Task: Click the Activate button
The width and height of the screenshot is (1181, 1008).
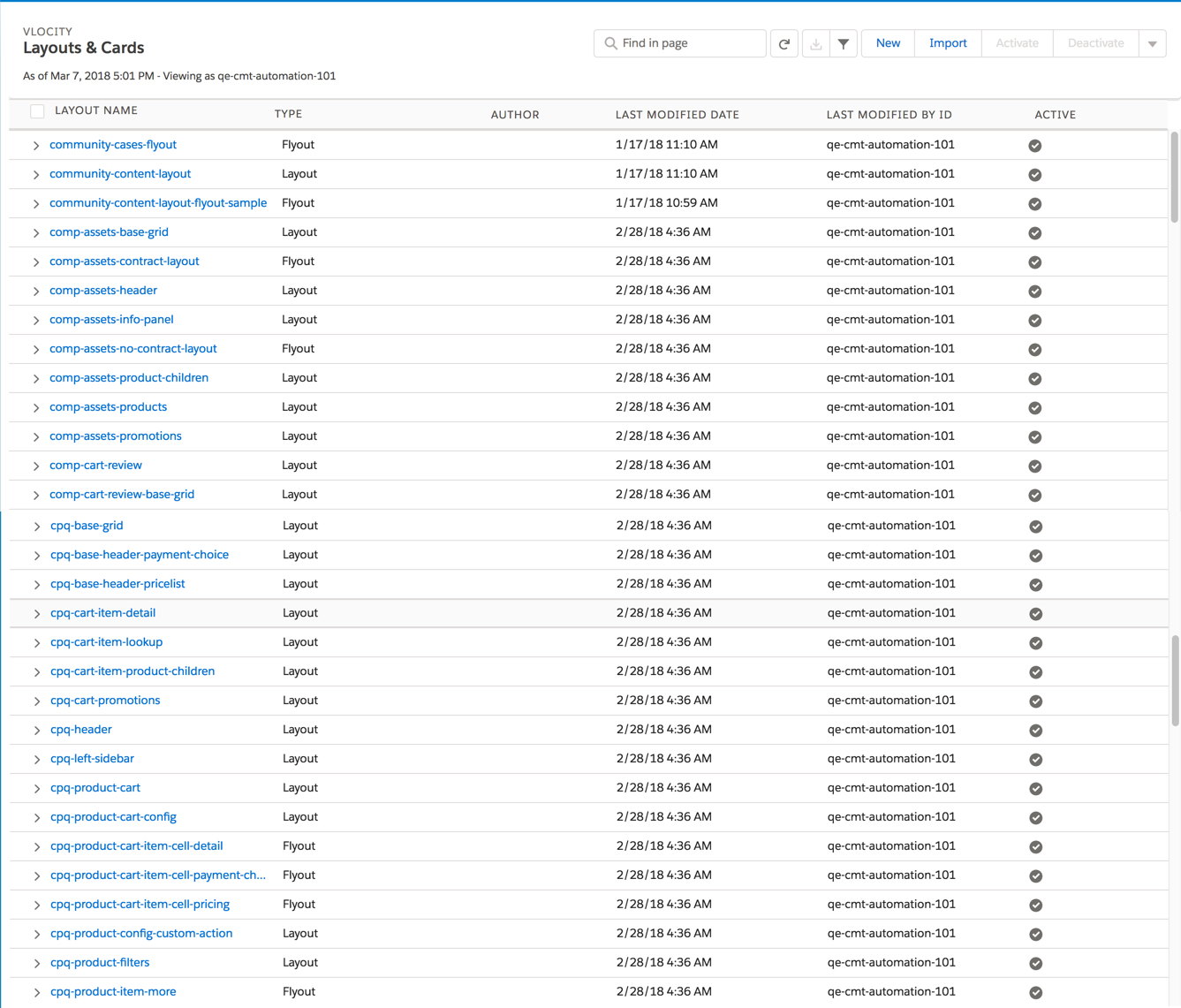Action: pos(1017,43)
